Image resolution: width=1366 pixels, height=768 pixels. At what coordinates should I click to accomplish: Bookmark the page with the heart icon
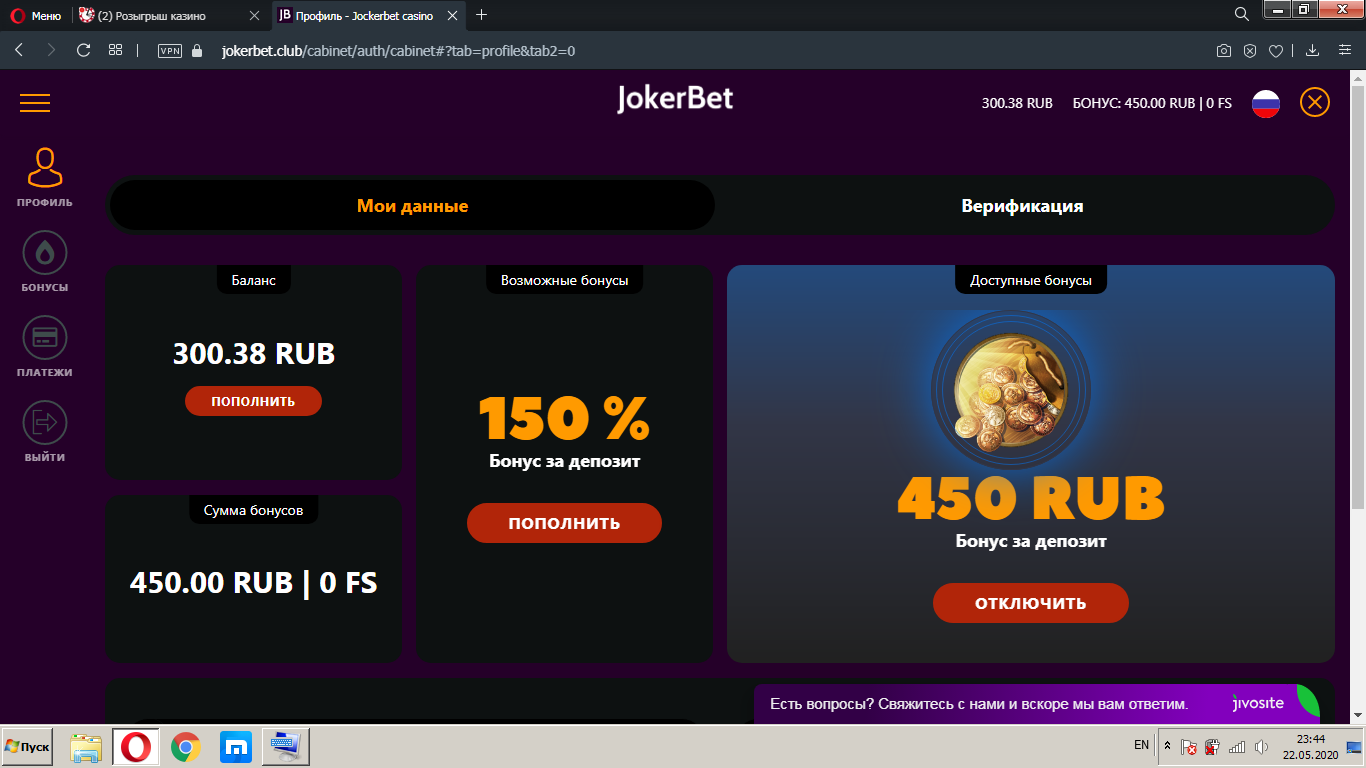(x=1276, y=50)
